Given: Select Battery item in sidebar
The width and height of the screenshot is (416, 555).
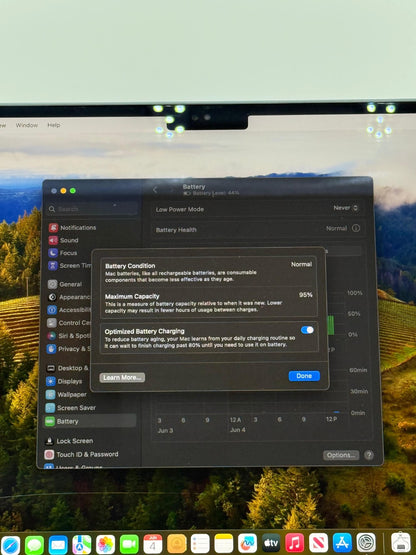Looking at the screenshot, I should pos(90,421).
